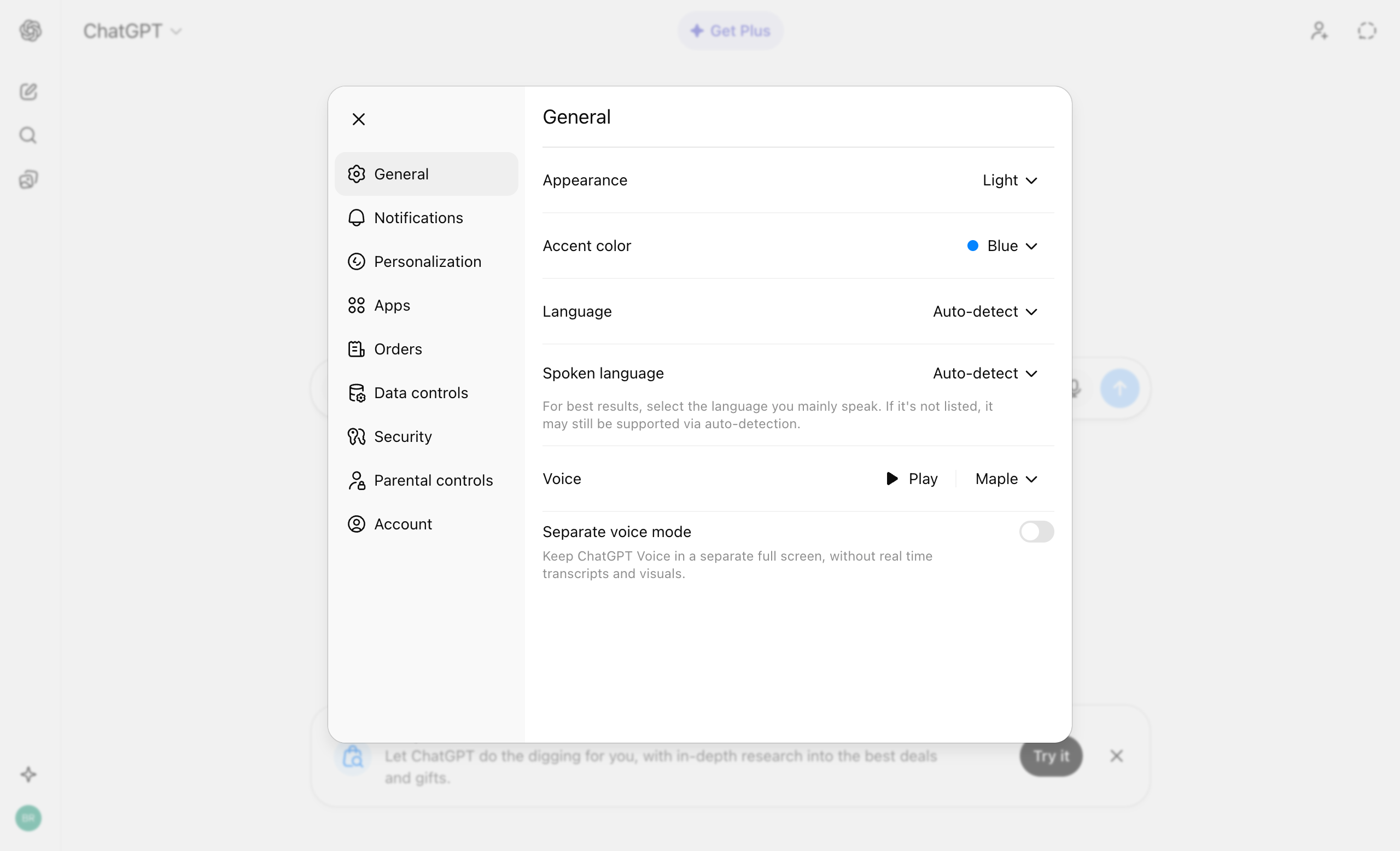The height and width of the screenshot is (851, 1400).
Task: Choose a different voice from Maple dropdown
Action: 1006,479
